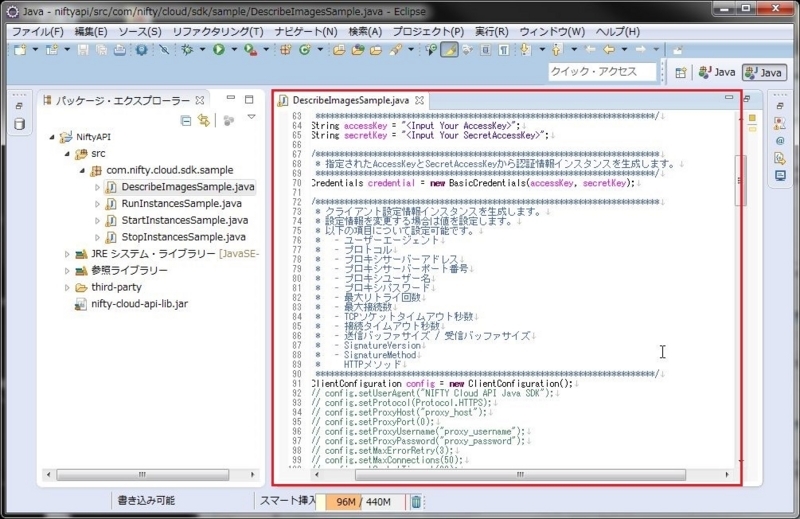
Task: Open the Javadoc @ fast view icon
Action: (x=780, y=141)
